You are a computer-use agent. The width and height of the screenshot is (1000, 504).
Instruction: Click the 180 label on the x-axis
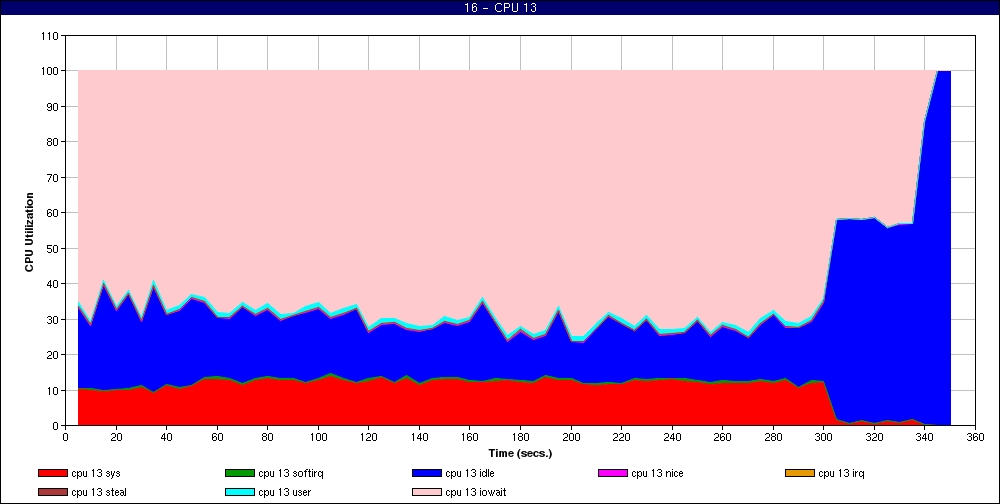click(520, 438)
